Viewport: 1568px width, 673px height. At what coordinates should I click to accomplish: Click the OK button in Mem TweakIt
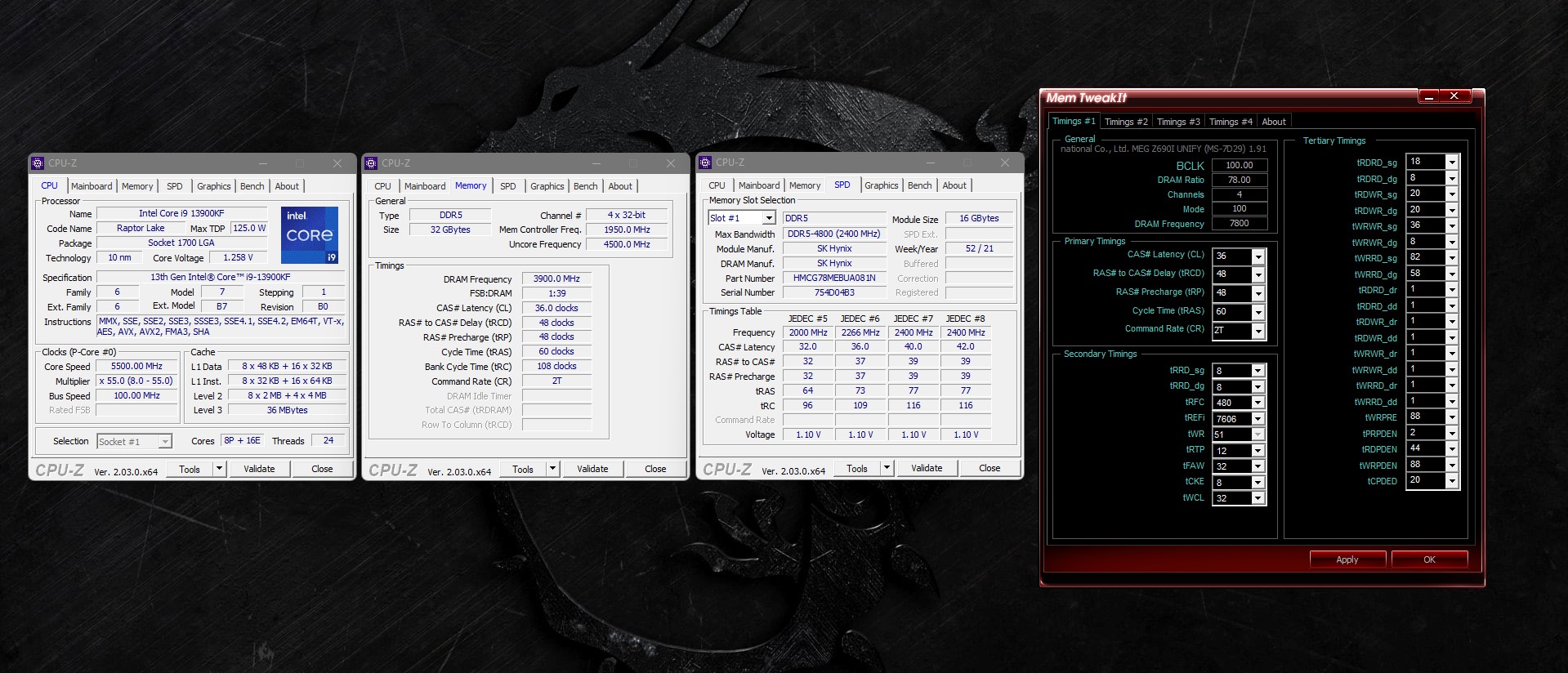(1429, 559)
